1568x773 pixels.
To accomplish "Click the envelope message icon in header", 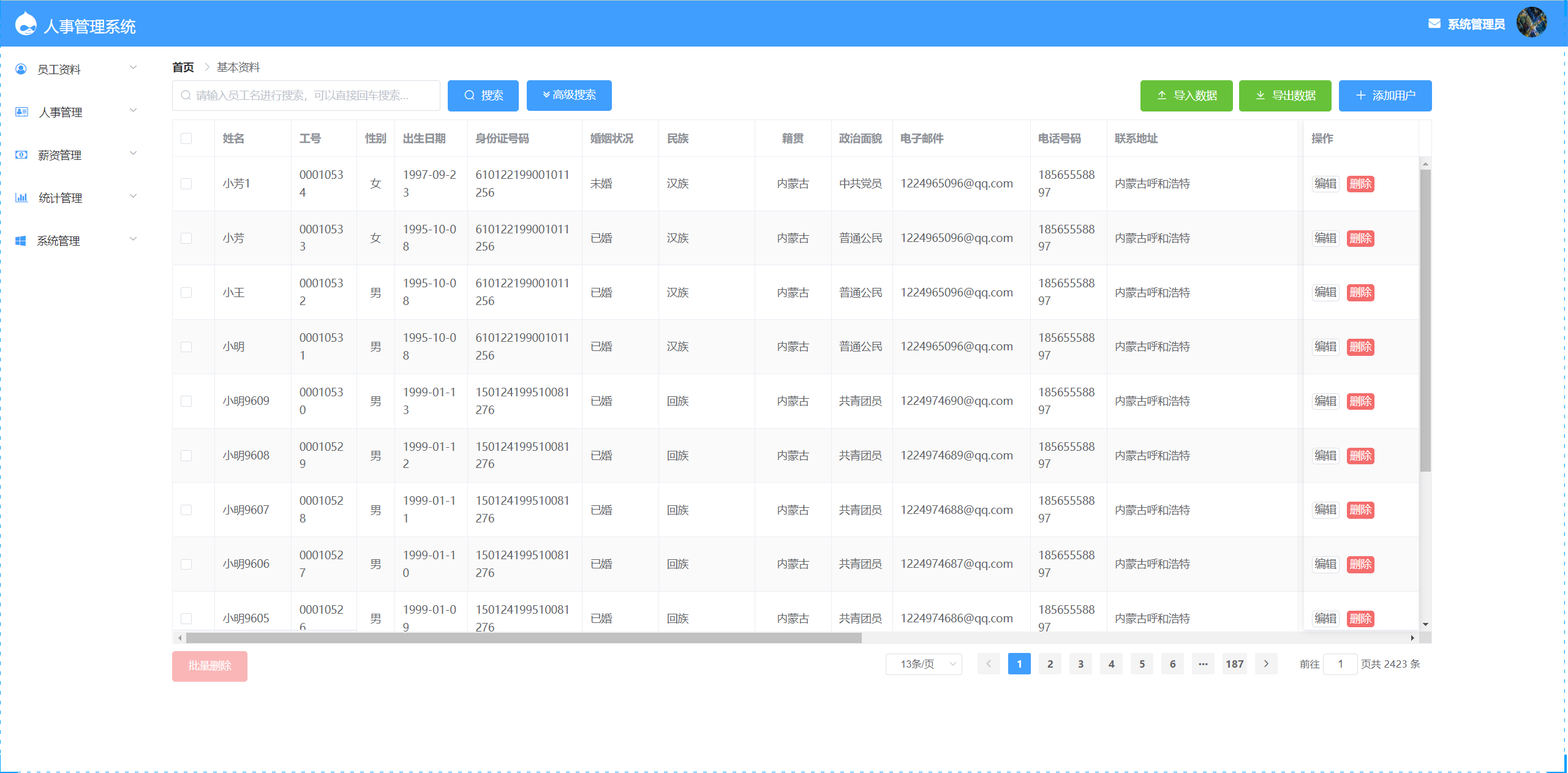I will (x=1434, y=24).
